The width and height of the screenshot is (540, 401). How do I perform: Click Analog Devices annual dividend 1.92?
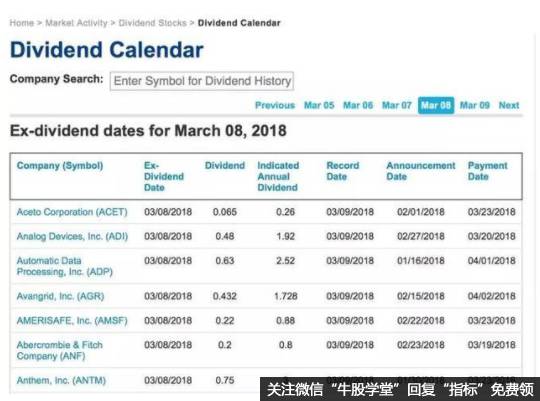coord(285,236)
